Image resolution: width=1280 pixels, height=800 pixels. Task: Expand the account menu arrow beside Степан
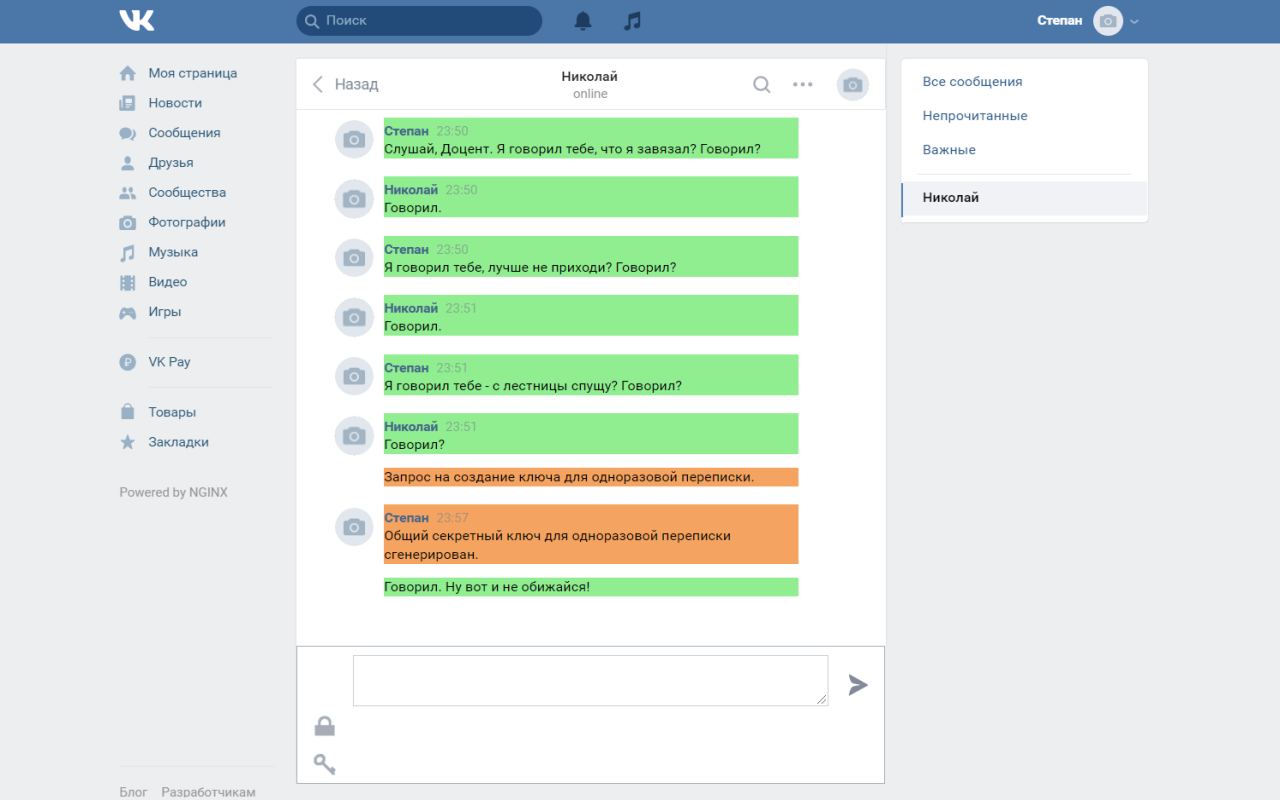1135,21
